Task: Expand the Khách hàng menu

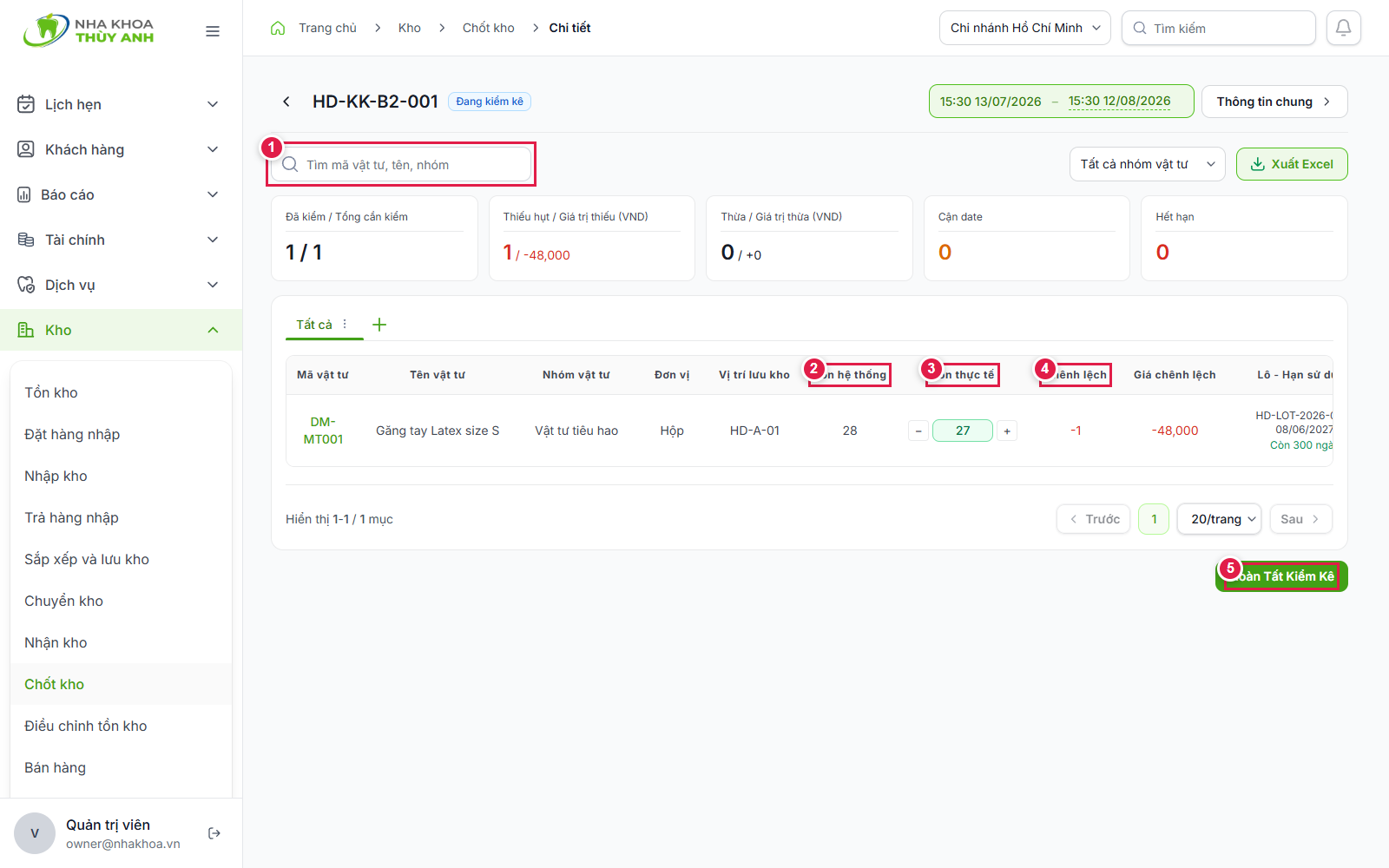Action: click(121, 149)
